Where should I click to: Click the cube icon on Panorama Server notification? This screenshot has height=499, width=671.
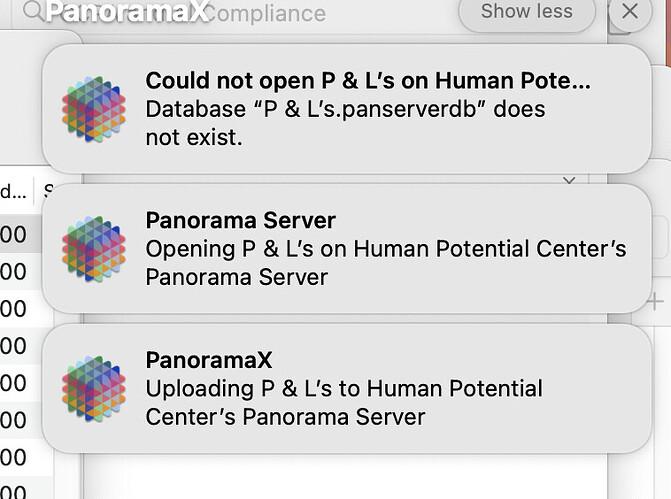(x=94, y=248)
